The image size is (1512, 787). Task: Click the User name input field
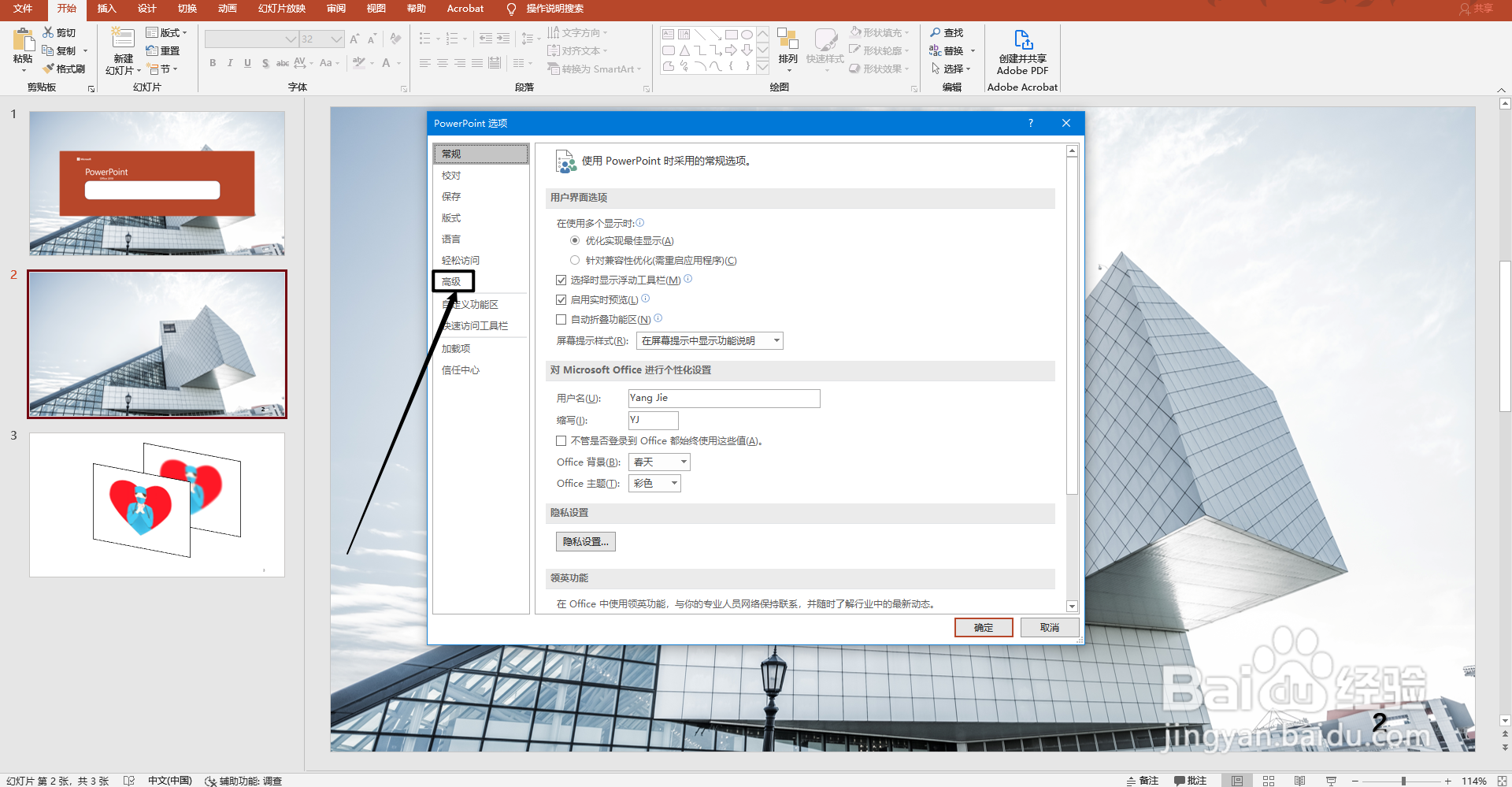tap(724, 398)
